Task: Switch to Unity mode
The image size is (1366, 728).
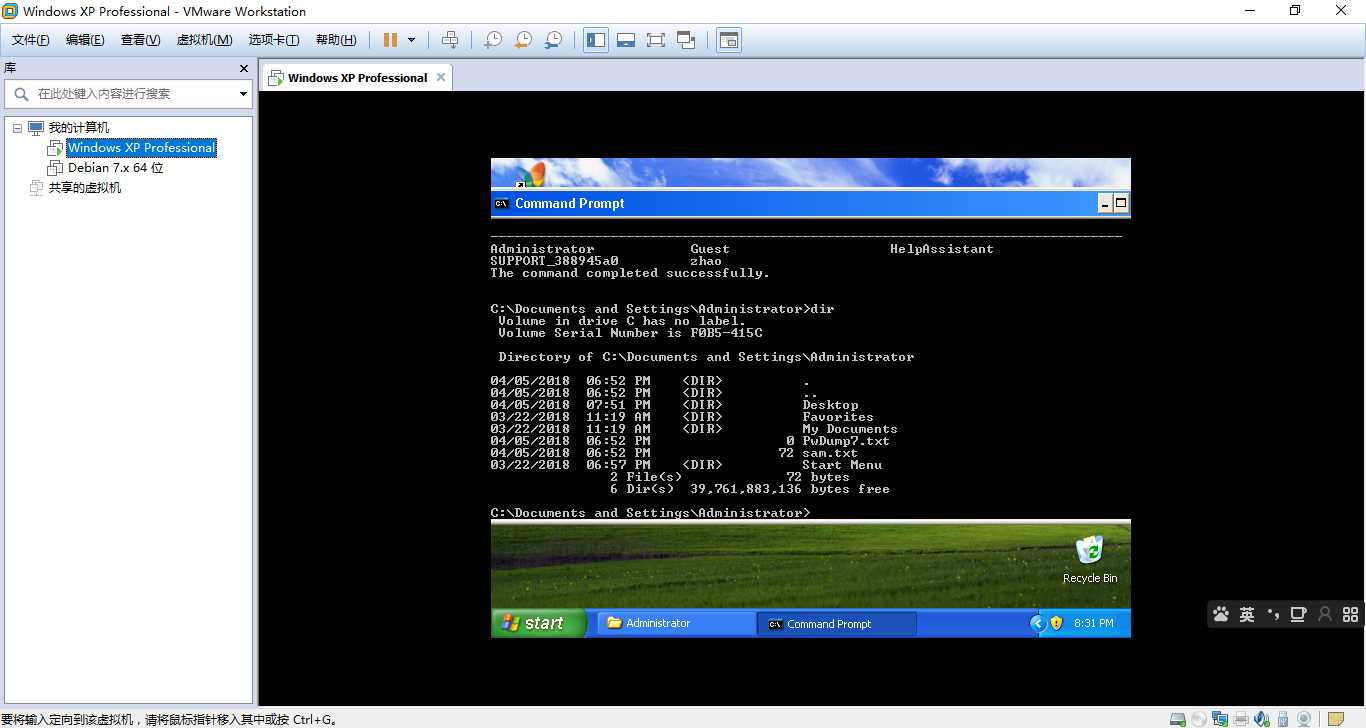Action: pyautogui.click(x=686, y=40)
